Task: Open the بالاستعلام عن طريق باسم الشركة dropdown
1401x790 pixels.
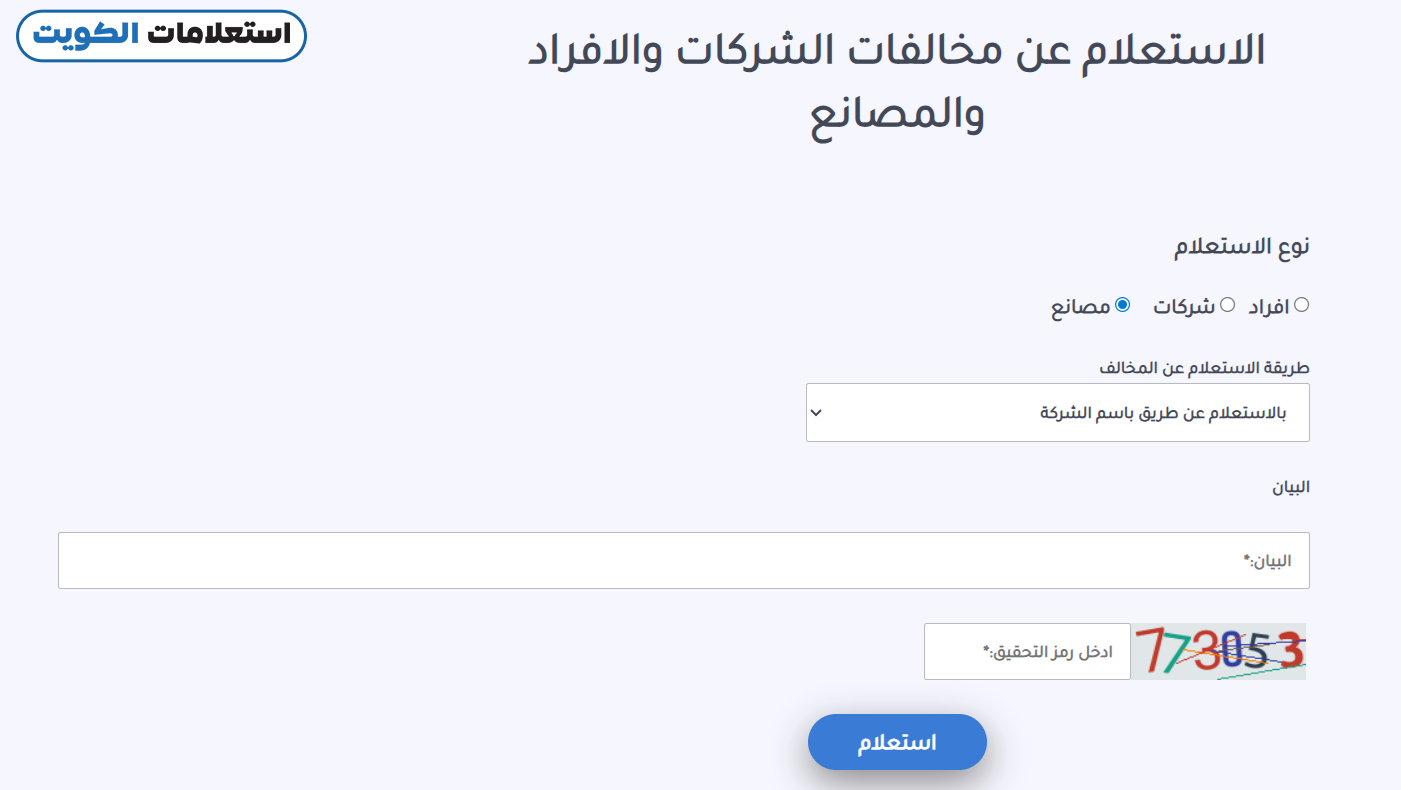Action: click(x=1057, y=412)
